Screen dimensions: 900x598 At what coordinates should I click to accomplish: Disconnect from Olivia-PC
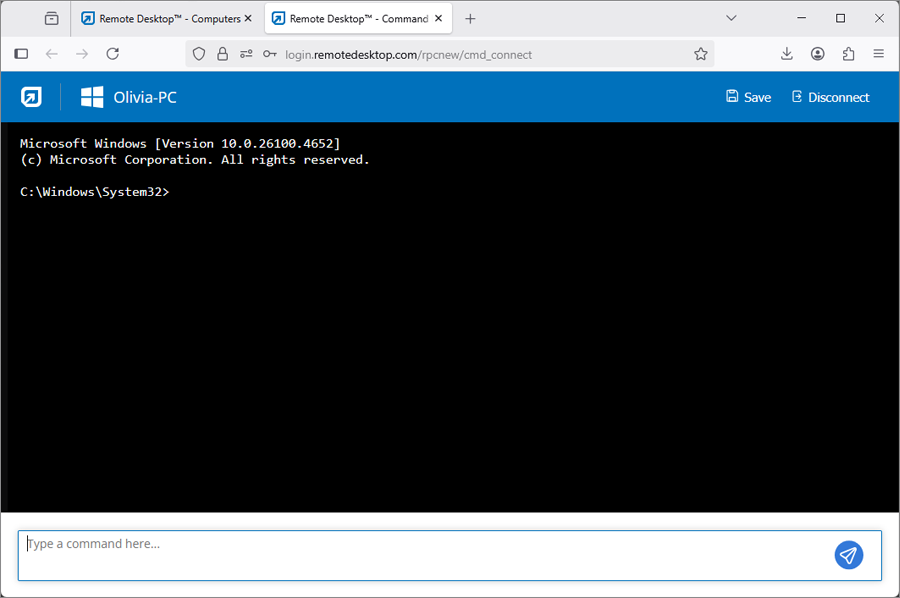[829, 97]
